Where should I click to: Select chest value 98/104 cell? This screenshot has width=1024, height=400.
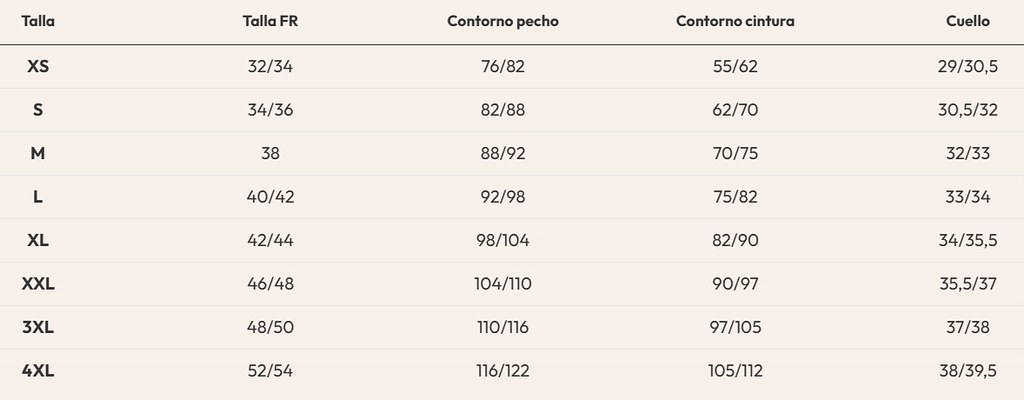(503, 240)
